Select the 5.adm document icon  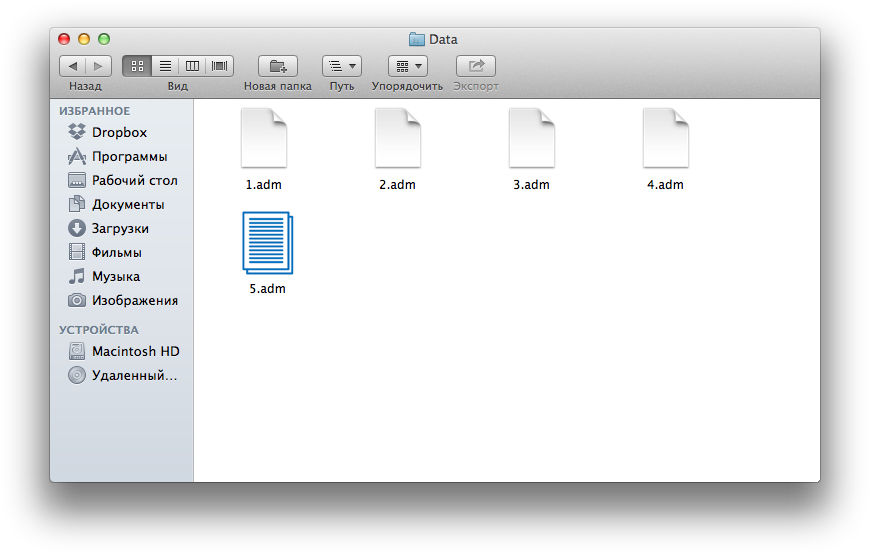pos(268,243)
